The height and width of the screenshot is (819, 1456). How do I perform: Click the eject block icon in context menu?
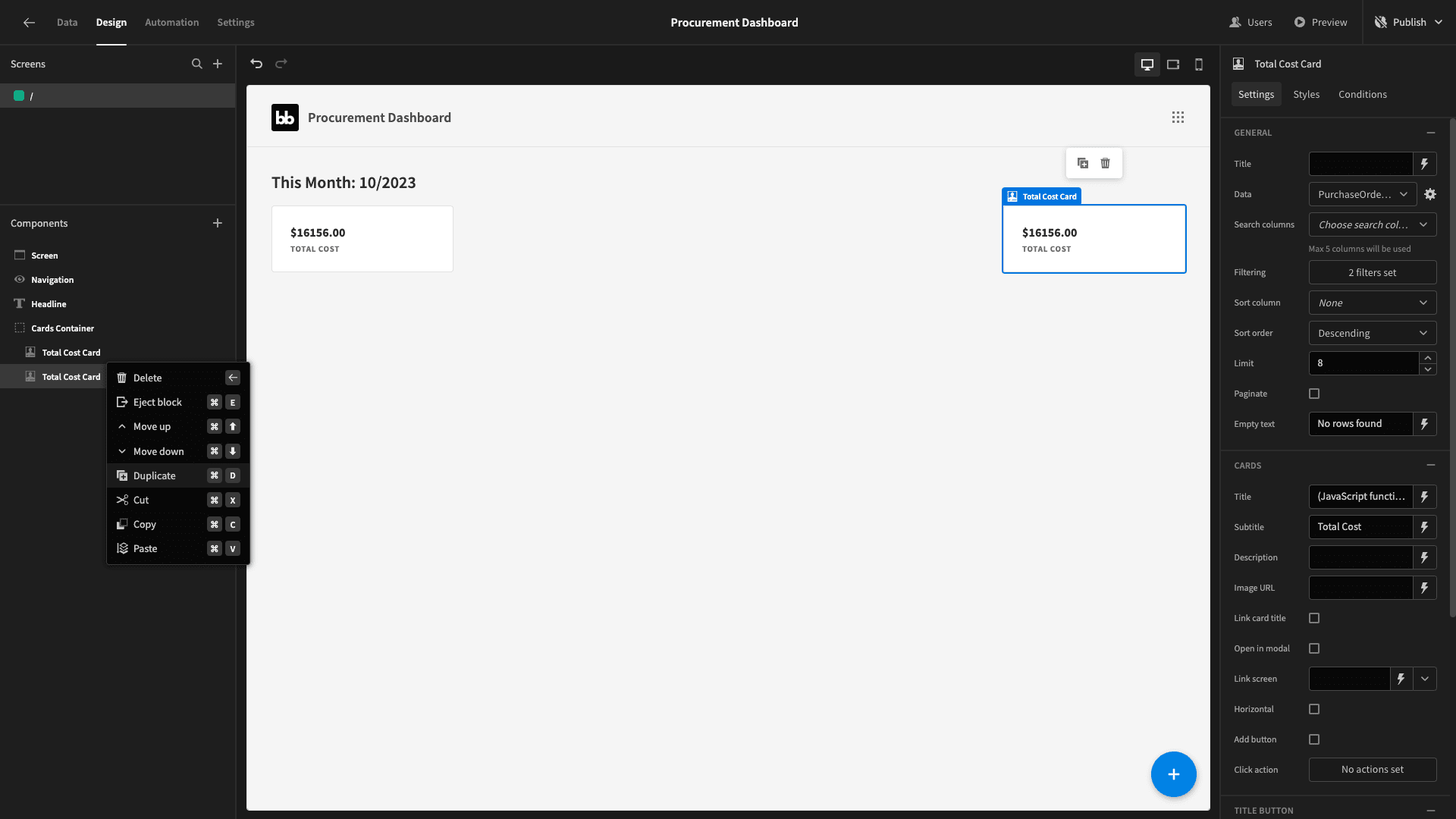tap(122, 402)
